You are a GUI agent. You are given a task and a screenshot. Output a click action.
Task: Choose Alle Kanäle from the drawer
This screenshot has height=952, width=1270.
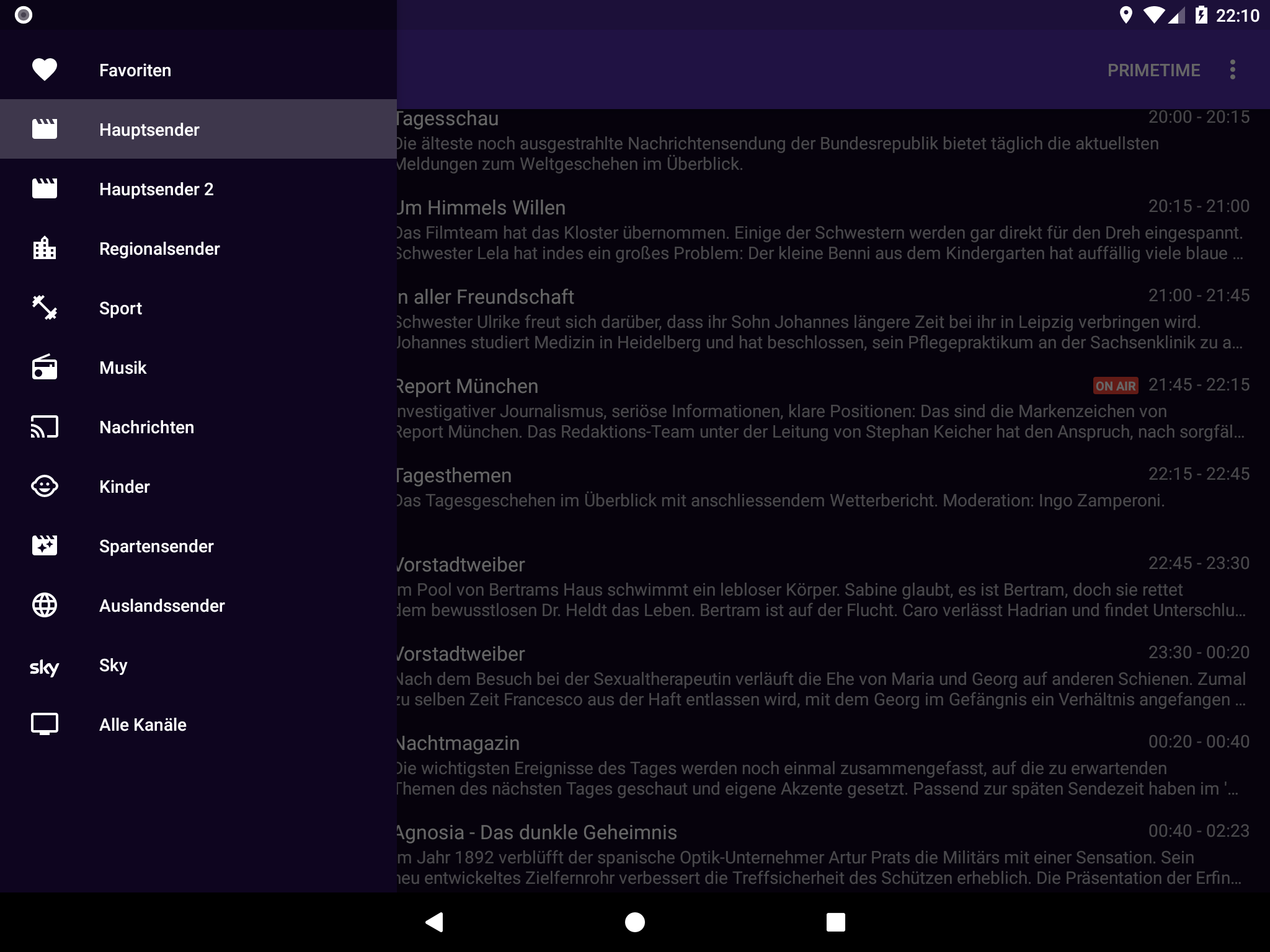coord(143,725)
